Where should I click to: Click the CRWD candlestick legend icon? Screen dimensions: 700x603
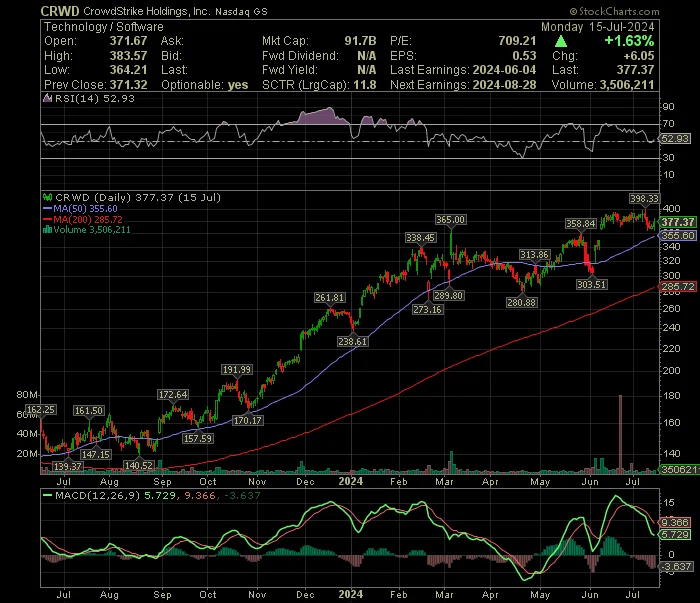47,197
